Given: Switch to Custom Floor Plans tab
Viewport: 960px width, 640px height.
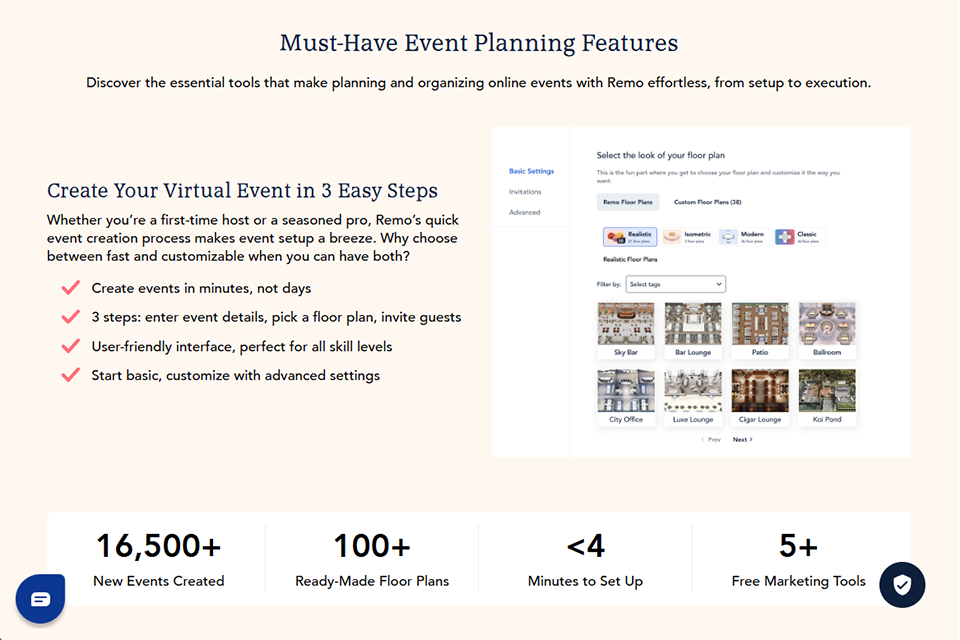Looking at the screenshot, I should (708, 202).
